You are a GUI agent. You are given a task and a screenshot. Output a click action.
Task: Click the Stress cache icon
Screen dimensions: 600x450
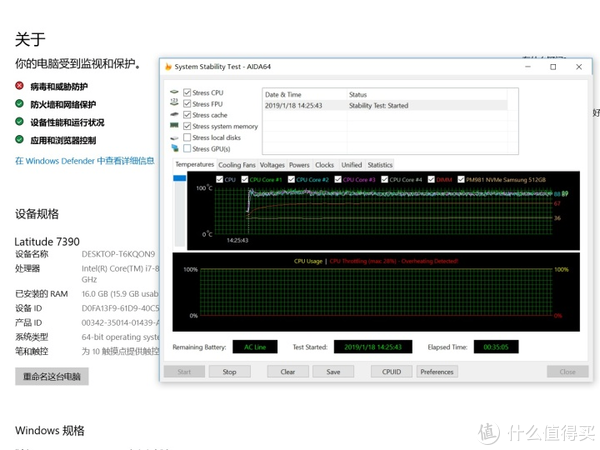tap(174, 115)
